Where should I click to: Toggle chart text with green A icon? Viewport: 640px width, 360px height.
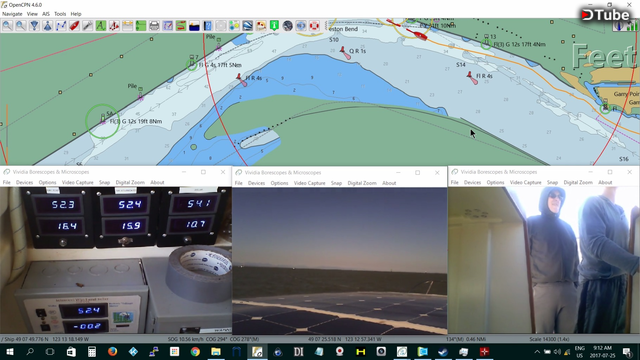click(x=101, y=26)
